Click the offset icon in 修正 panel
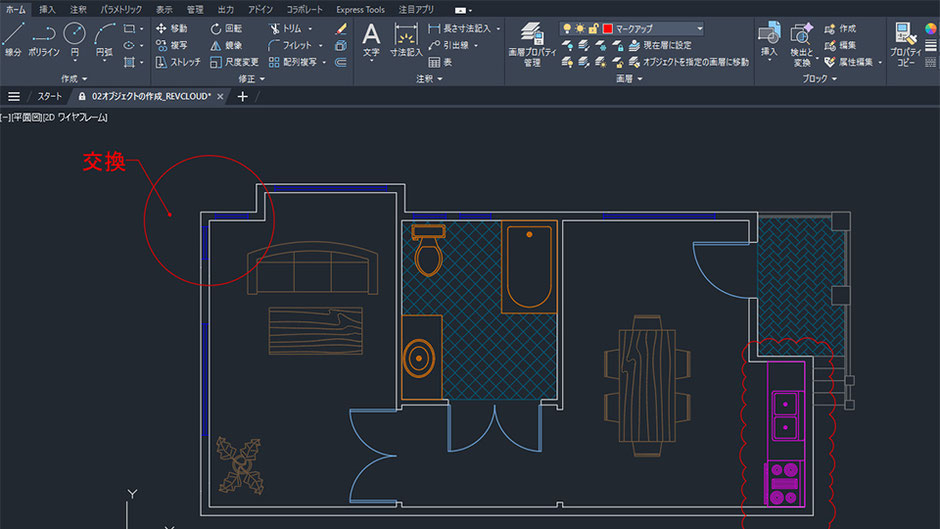The height and width of the screenshot is (529, 940). pyautogui.click(x=341, y=62)
